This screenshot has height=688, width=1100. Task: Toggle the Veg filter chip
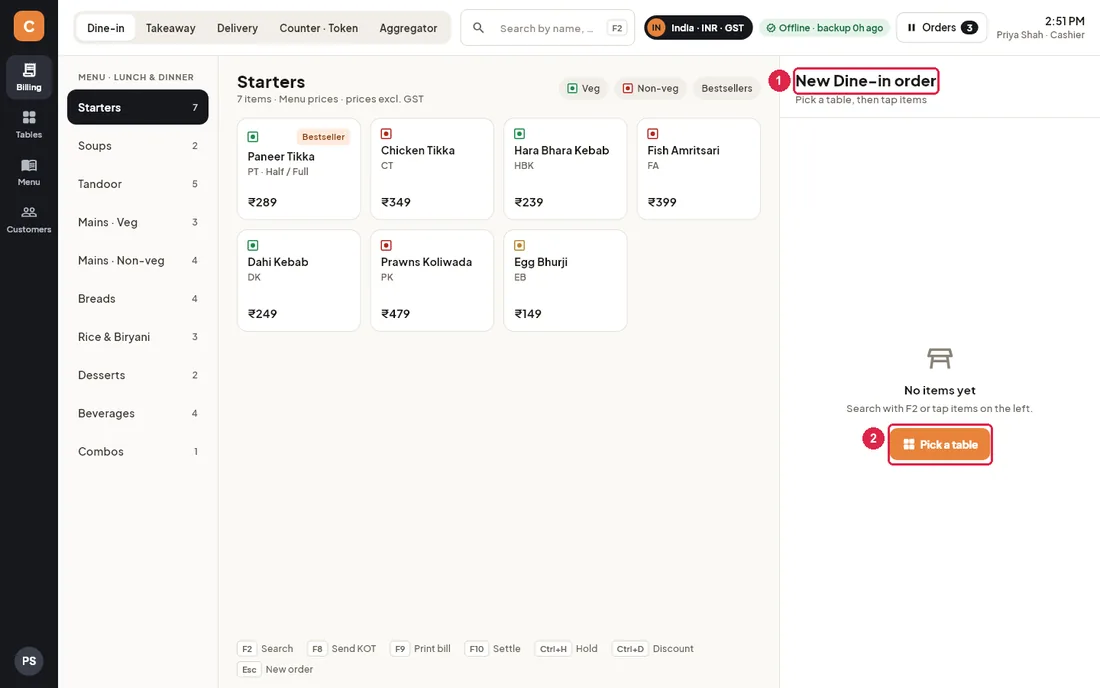pyautogui.click(x=584, y=88)
